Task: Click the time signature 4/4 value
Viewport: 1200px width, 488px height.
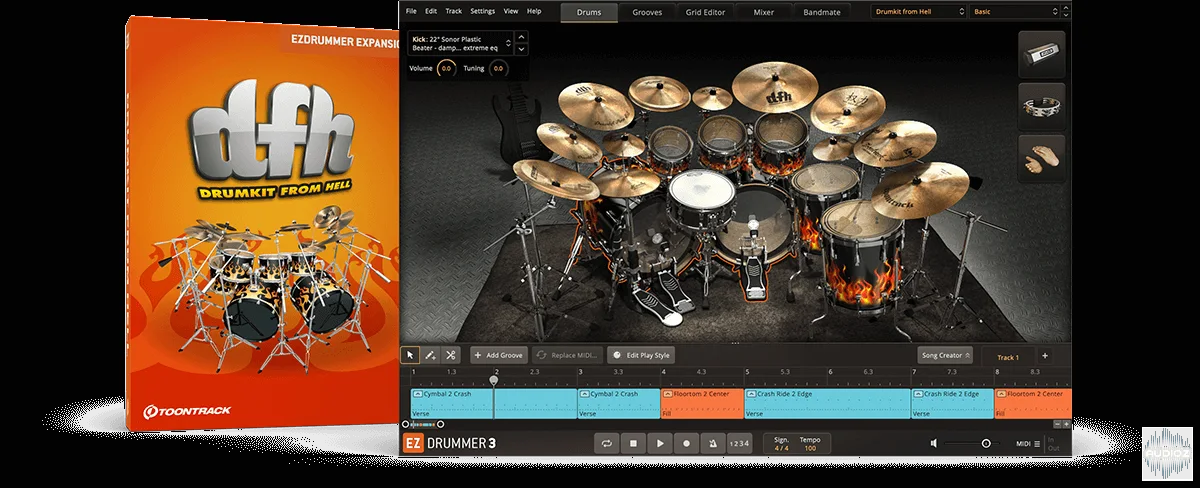Action: pyautogui.click(x=781, y=447)
